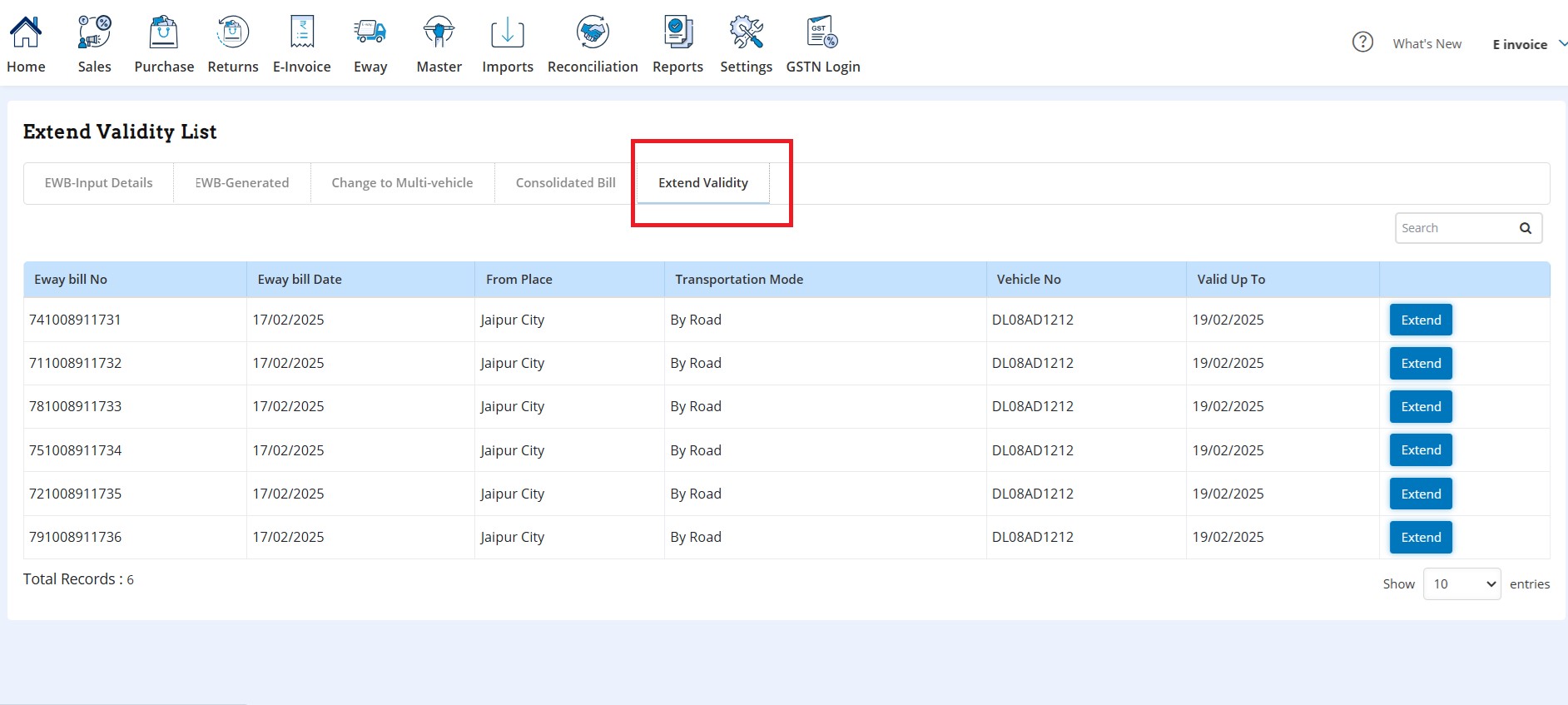This screenshot has width=1568, height=705.
Task: Extend validity for bill 791008911736
Action: click(x=1421, y=537)
